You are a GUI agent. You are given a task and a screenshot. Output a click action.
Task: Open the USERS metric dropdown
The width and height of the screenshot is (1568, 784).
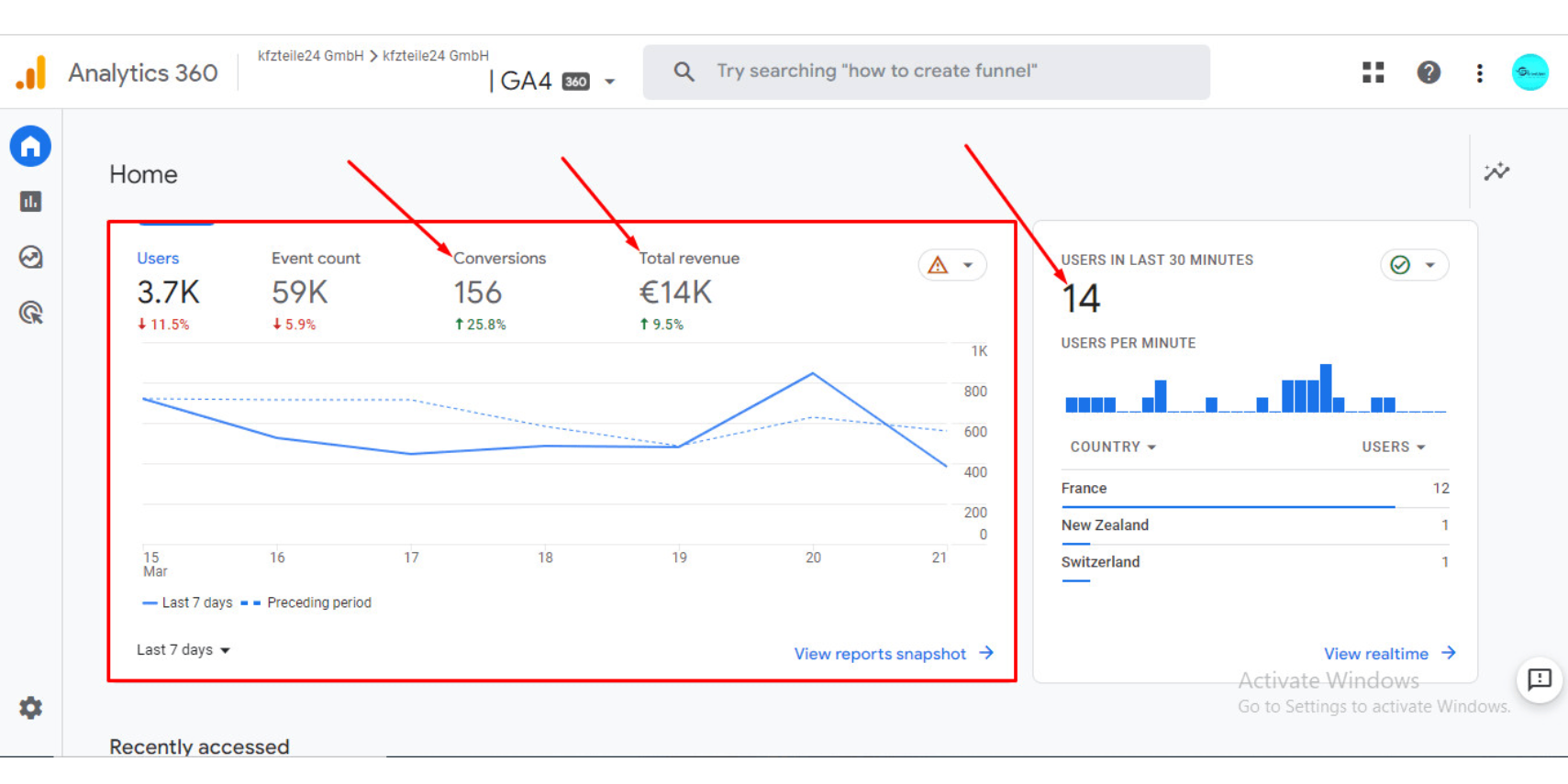(1393, 447)
